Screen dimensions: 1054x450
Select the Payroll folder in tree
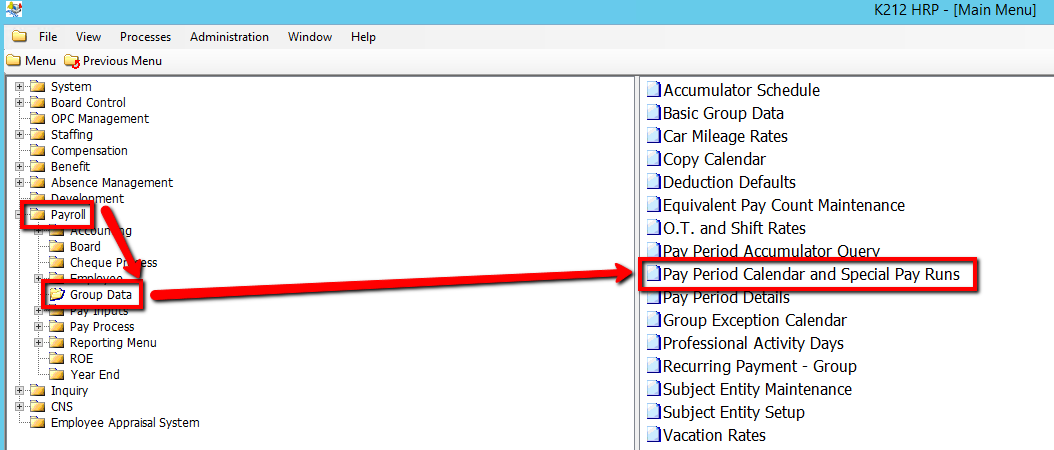tap(68, 215)
